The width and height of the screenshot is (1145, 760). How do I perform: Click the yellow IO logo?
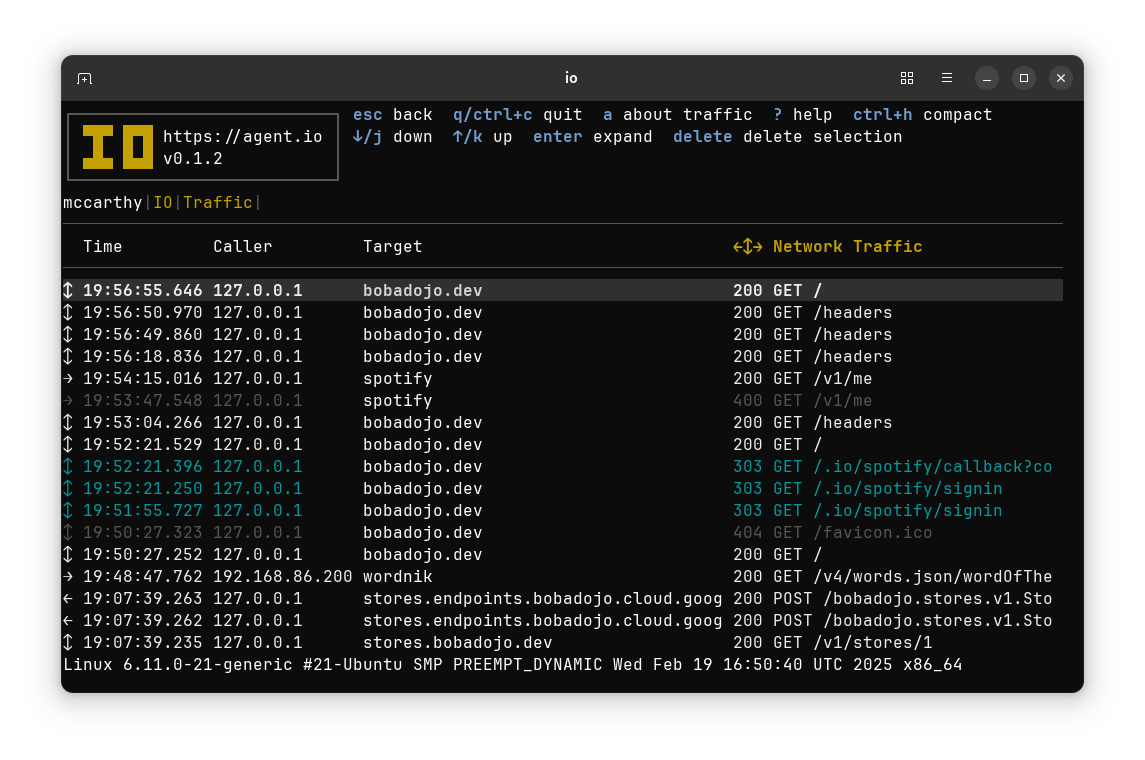(x=118, y=147)
